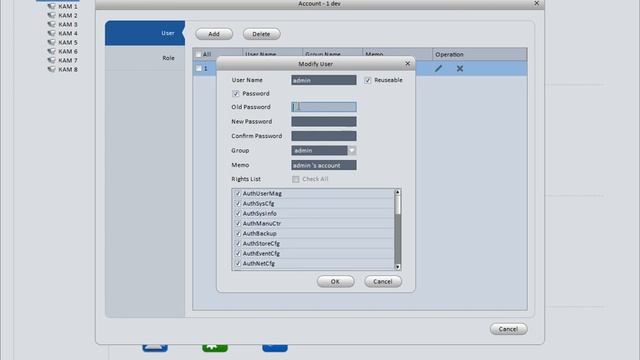Viewport: 640px width, 360px height.
Task: Tick the checkbox for user row 1
Action: (x=198, y=69)
